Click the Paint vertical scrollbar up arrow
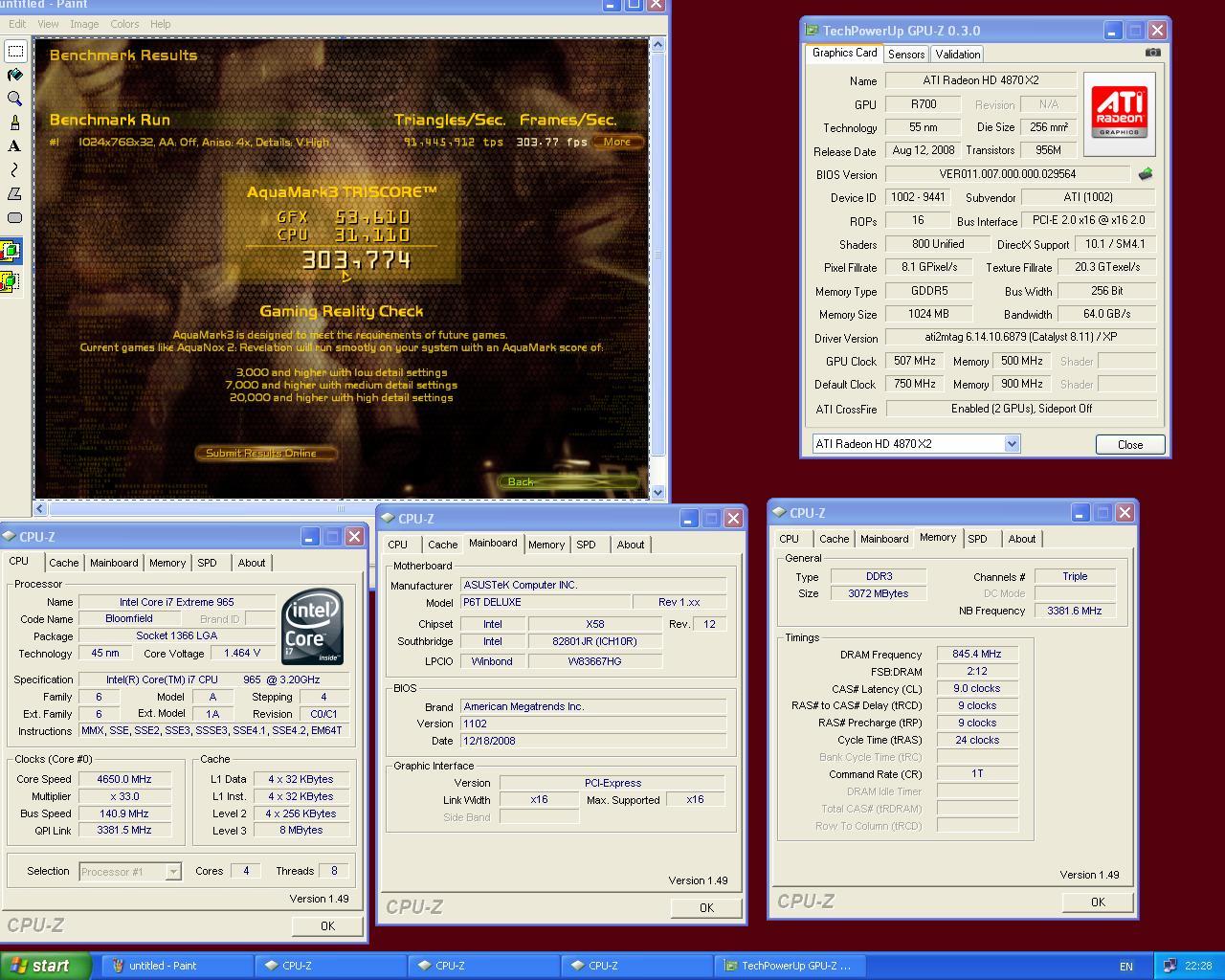1225x980 pixels. point(657,45)
